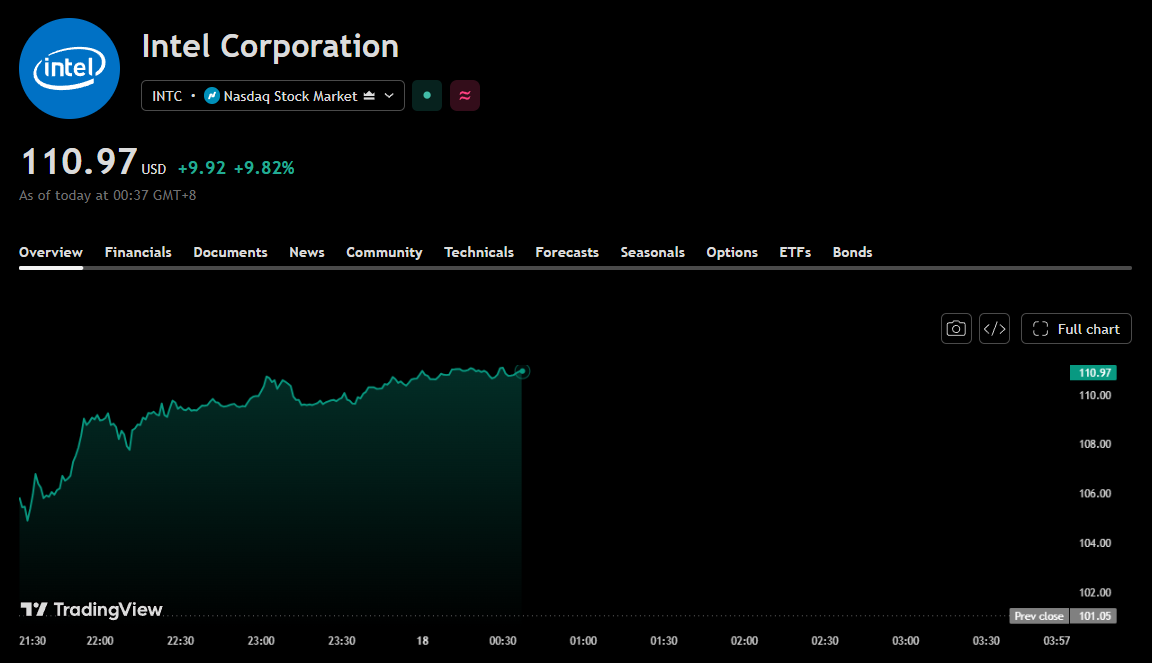Click the 110.97 green price label on axis
Viewport: 1152px width, 663px height.
[1093, 373]
